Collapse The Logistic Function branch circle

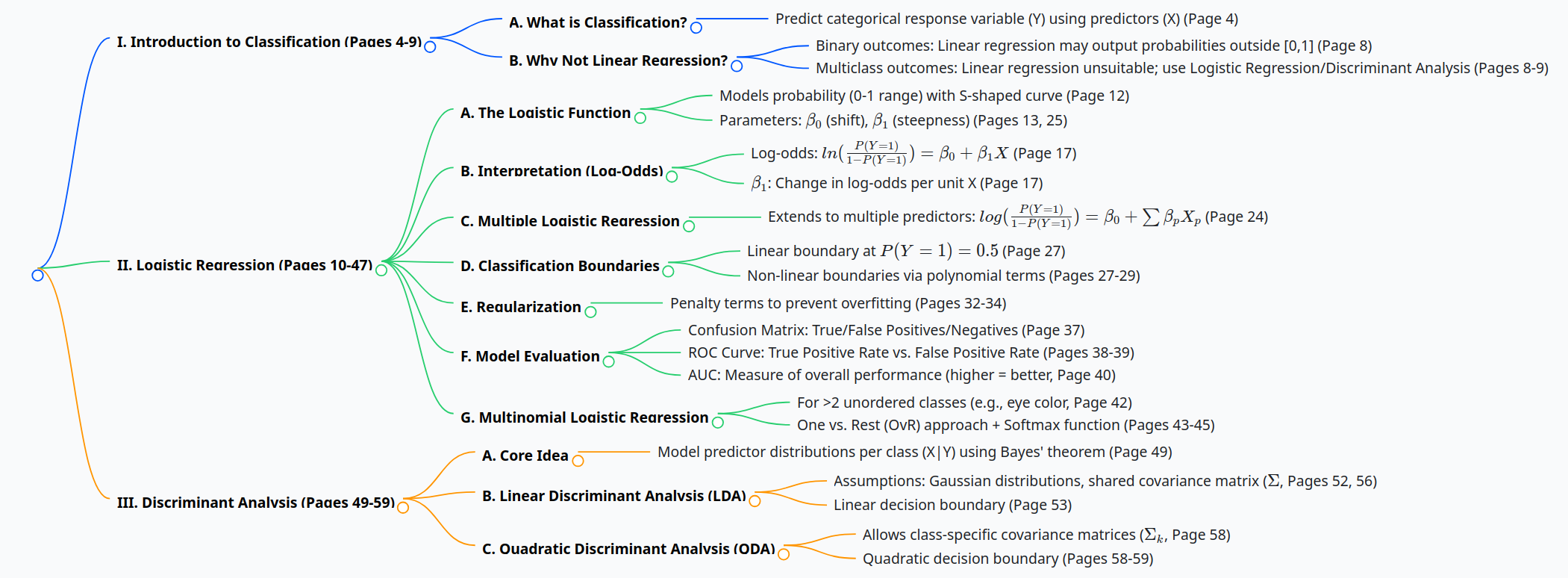(640, 117)
